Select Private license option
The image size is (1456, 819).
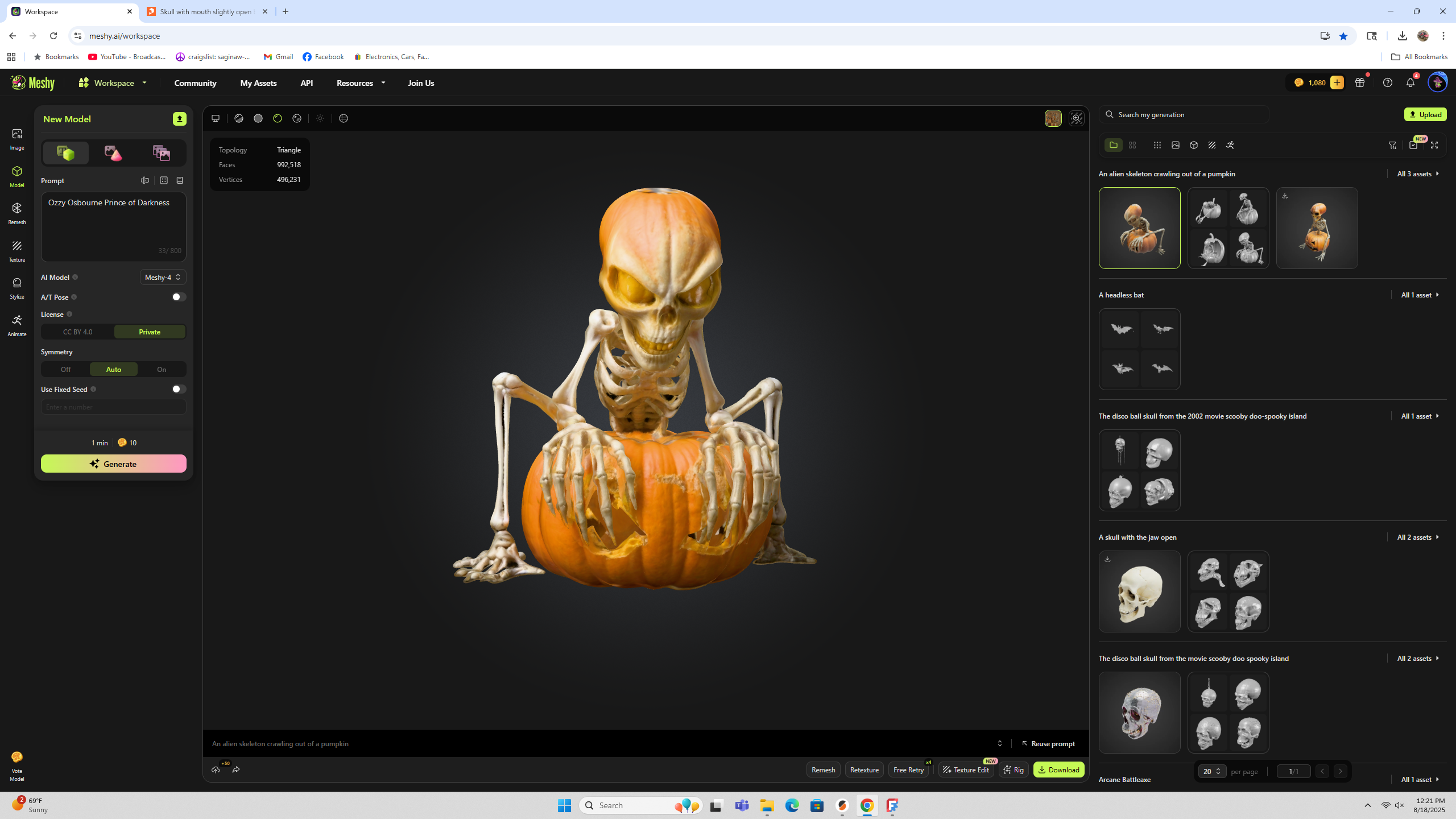[150, 332]
